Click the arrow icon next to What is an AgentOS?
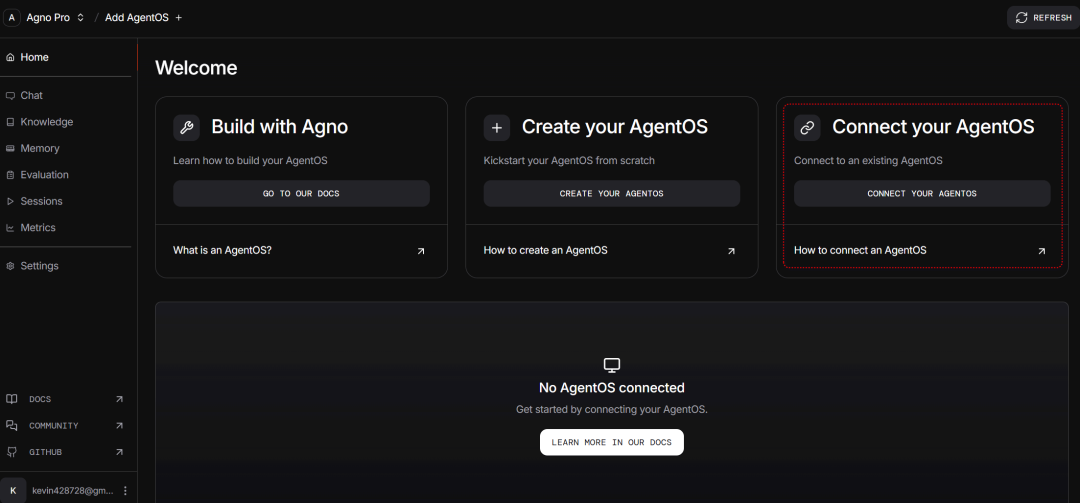 coord(421,251)
